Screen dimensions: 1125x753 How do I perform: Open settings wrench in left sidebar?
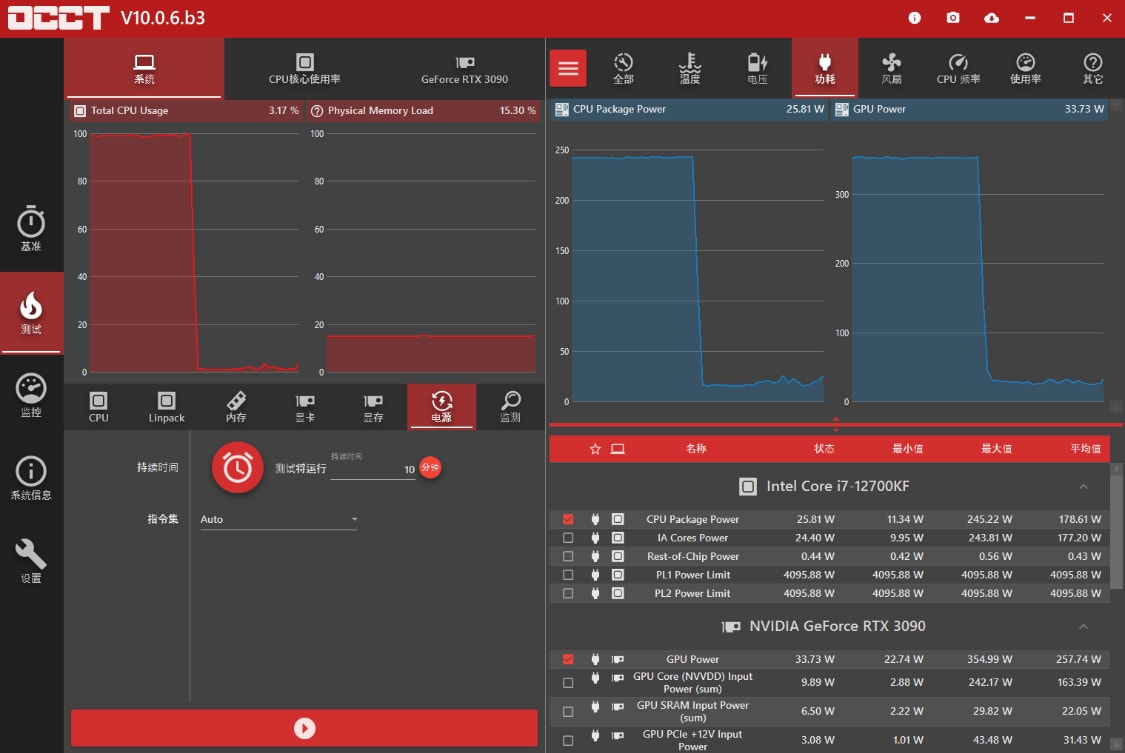pos(31,561)
